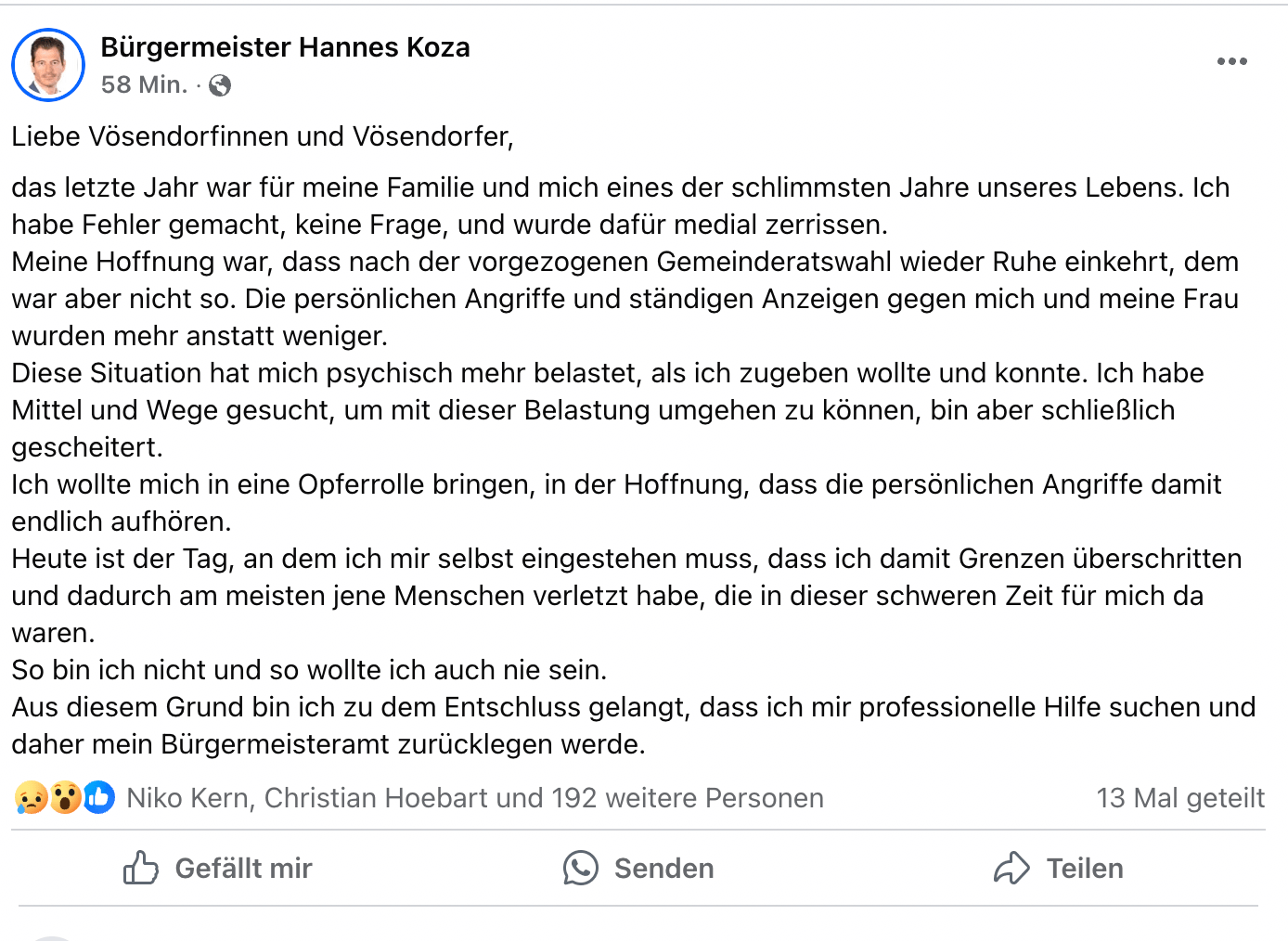Click the greeting line 'Liebe Vösendorfinnen und Vösendorfer'
Image resolution: width=1288 pixels, height=941 pixels.
(x=262, y=137)
